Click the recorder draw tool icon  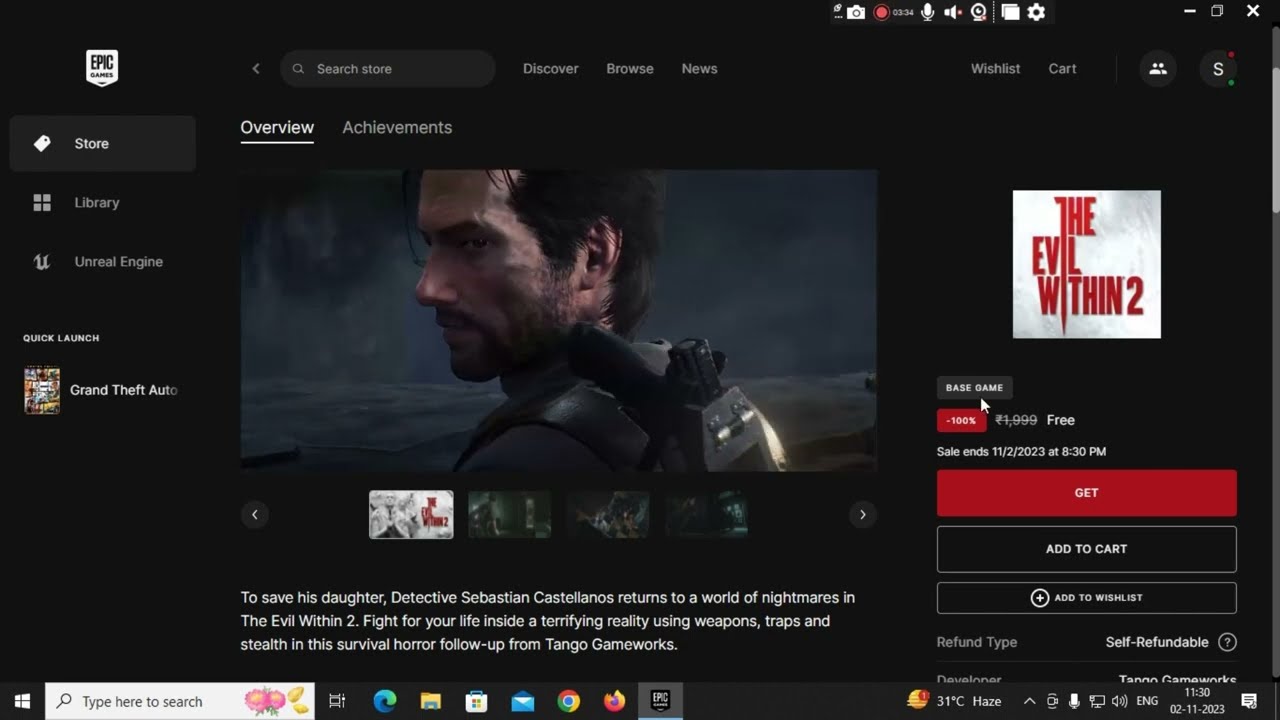838,12
